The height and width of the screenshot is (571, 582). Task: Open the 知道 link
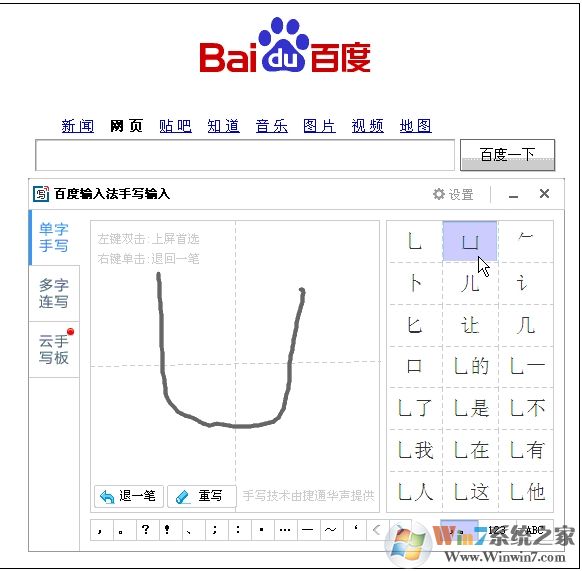click(223, 126)
